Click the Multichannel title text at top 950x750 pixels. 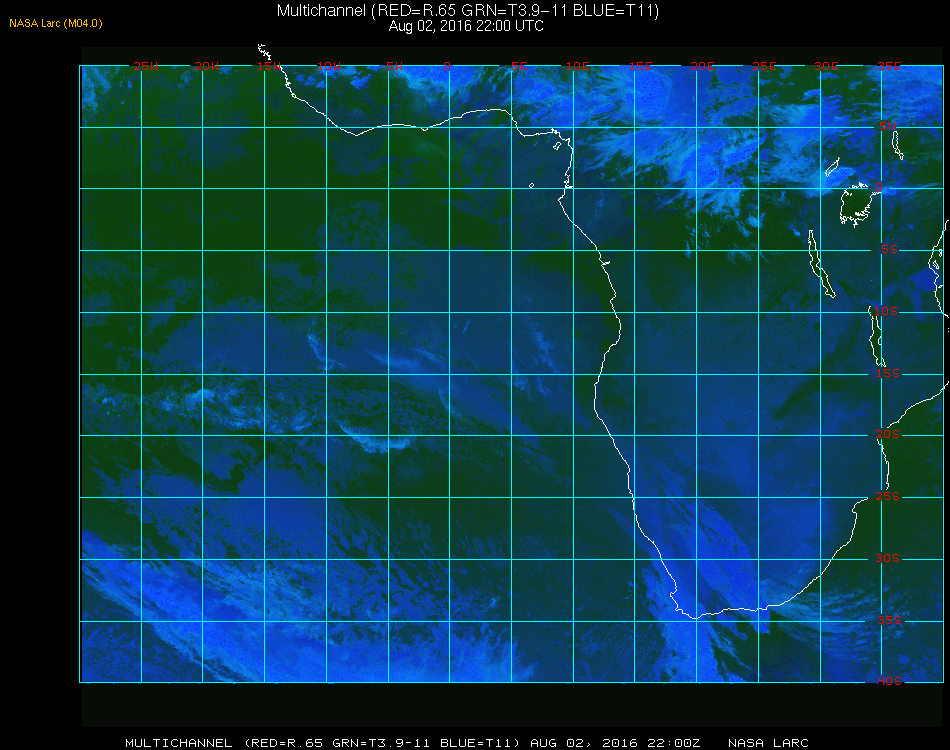pyautogui.click(x=468, y=11)
